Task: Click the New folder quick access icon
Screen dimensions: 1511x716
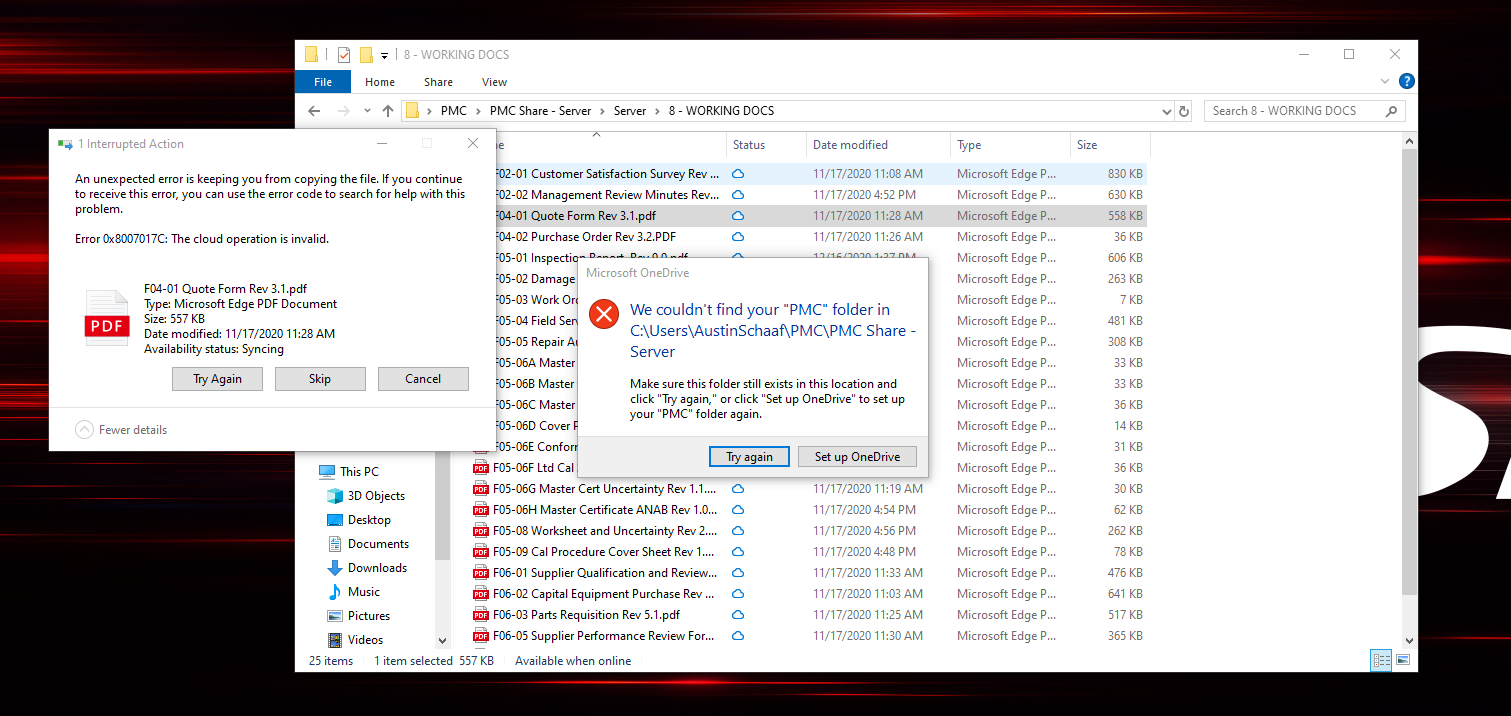Action: [366, 55]
